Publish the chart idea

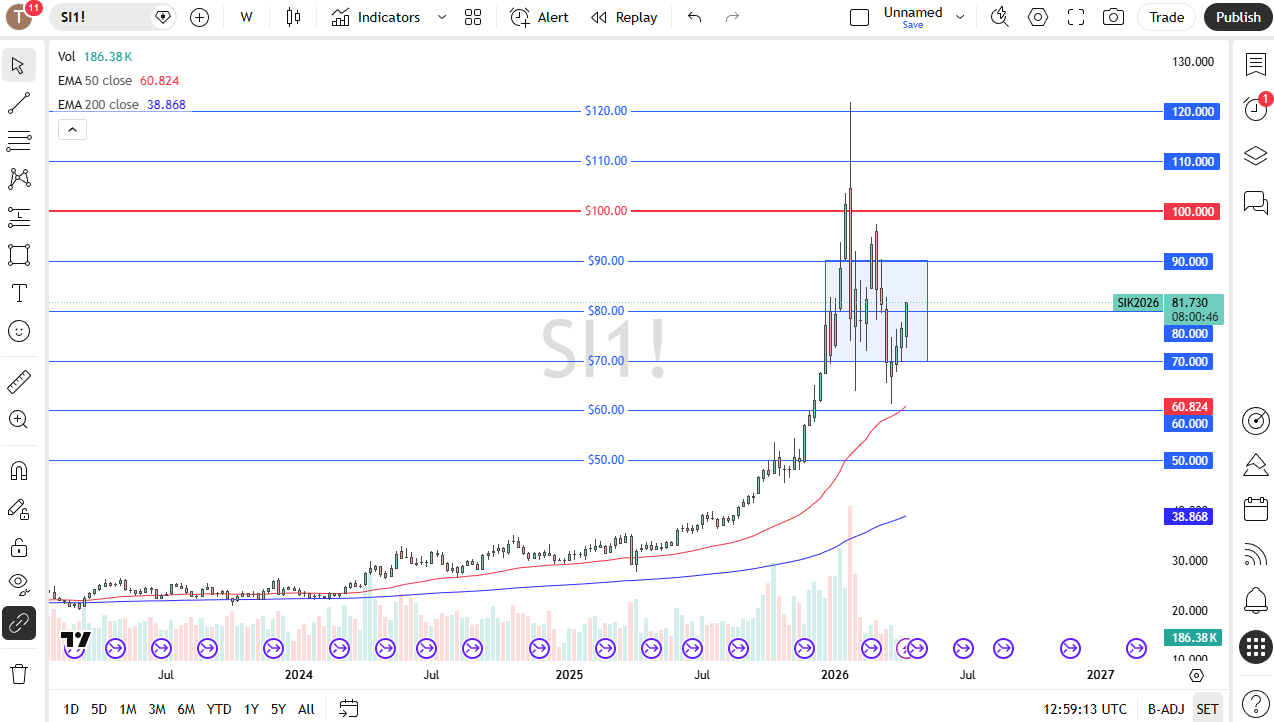coord(1238,17)
